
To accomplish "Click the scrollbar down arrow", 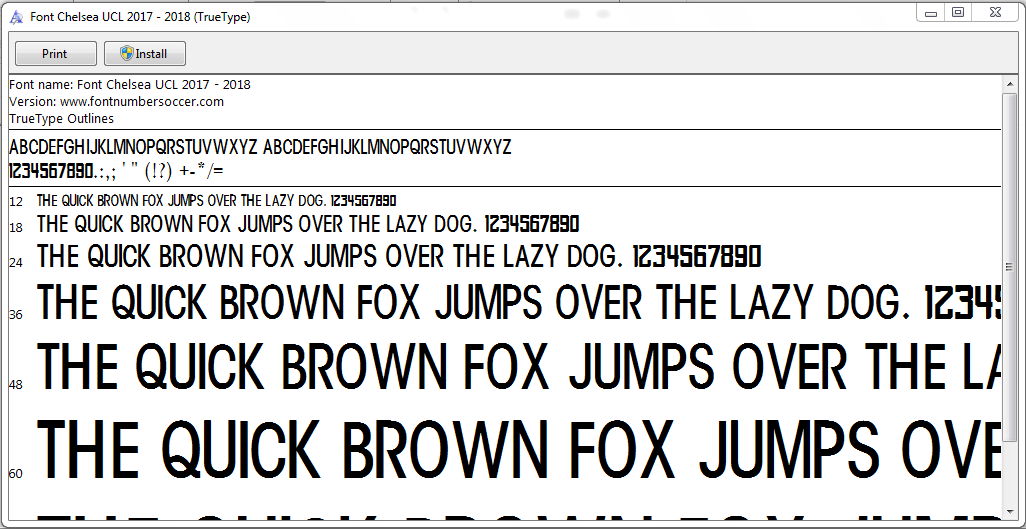I will (x=1011, y=511).
